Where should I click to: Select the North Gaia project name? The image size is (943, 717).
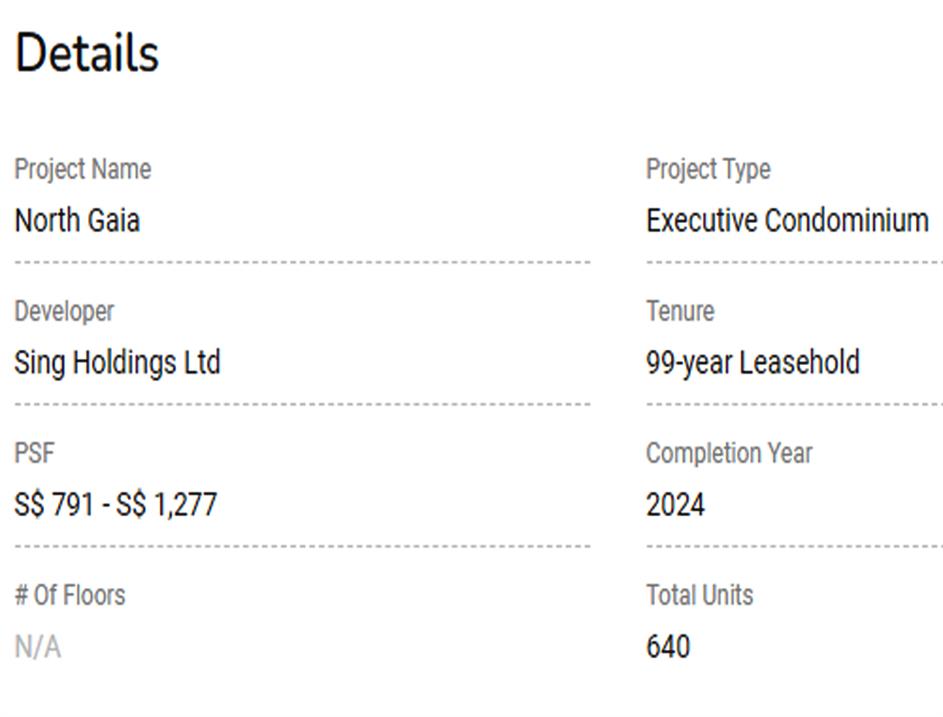pyautogui.click(x=77, y=220)
